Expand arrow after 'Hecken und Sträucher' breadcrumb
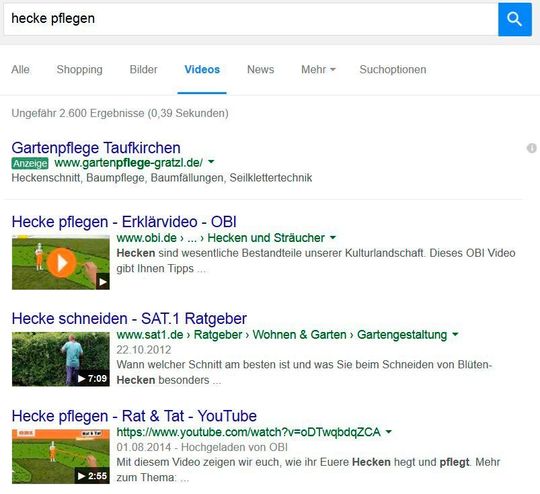This screenshot has height=494, width=540. coord(333,237)
